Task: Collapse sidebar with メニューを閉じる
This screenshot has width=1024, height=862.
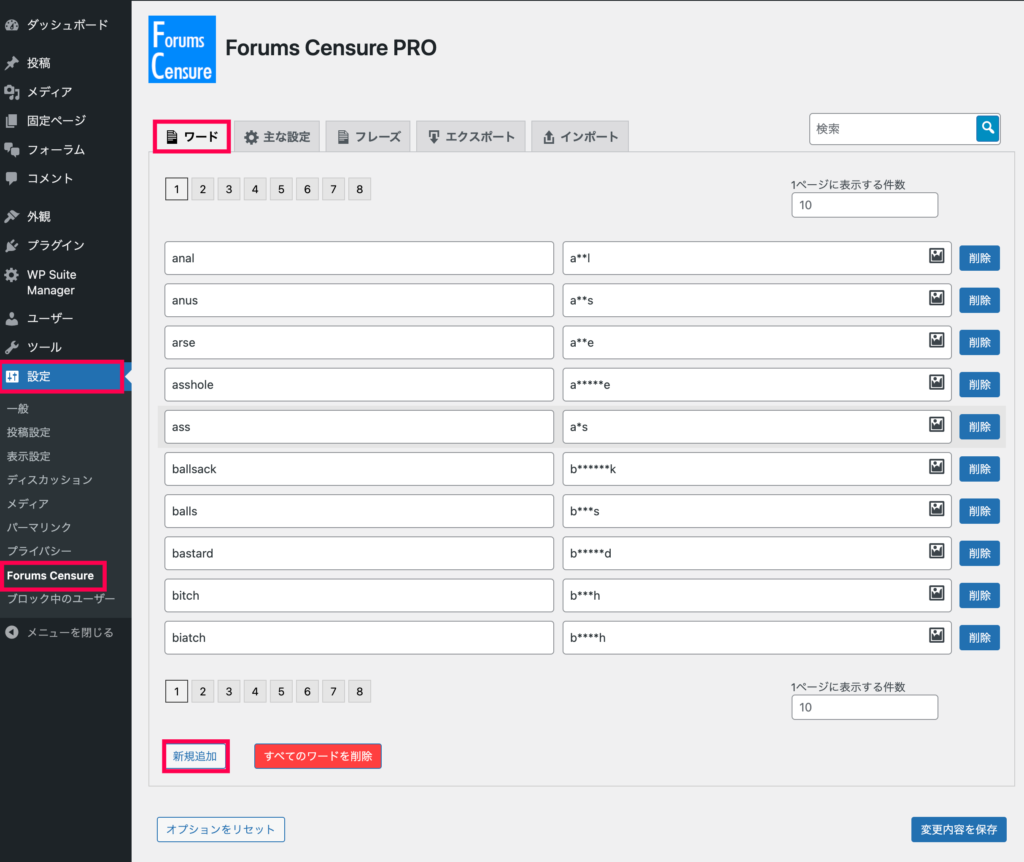Action: pyautogui.click(x=65, y=632)
